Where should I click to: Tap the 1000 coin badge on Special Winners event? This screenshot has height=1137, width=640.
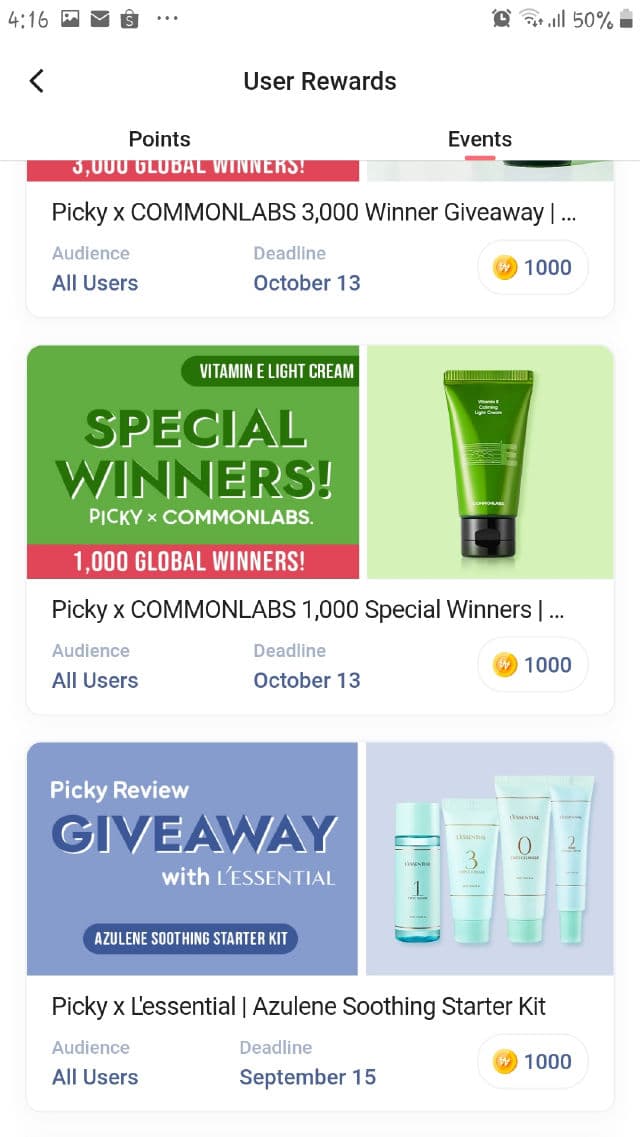[533, 665]
